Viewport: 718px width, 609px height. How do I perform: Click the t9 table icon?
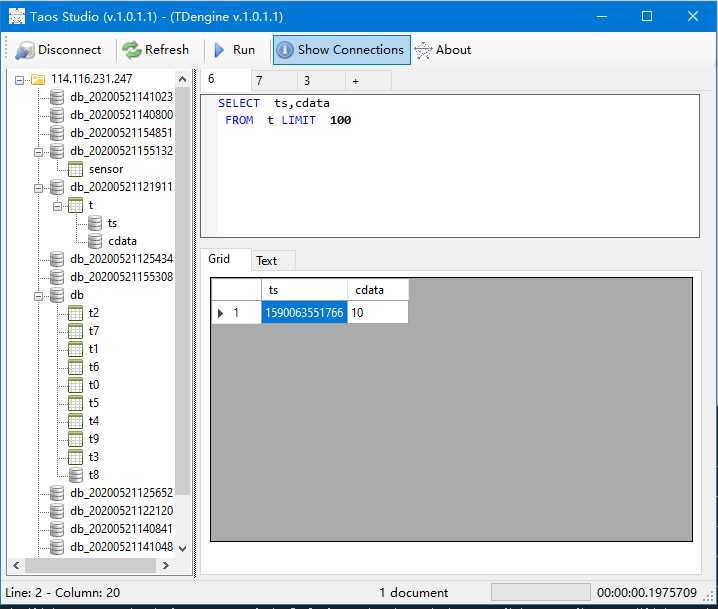pos(75,439)
